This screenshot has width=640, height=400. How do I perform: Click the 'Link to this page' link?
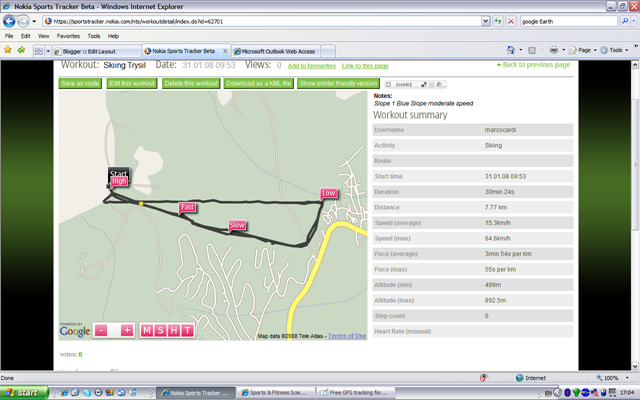[365, 66]
